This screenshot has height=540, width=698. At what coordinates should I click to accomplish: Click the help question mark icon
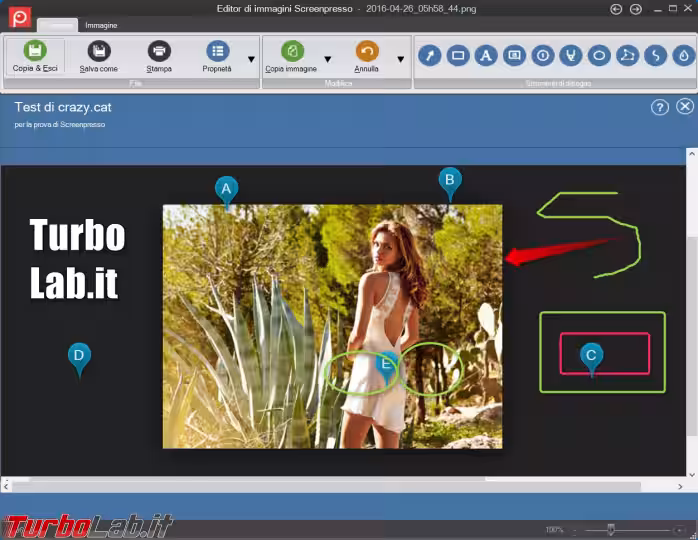(x=659, y=107)
